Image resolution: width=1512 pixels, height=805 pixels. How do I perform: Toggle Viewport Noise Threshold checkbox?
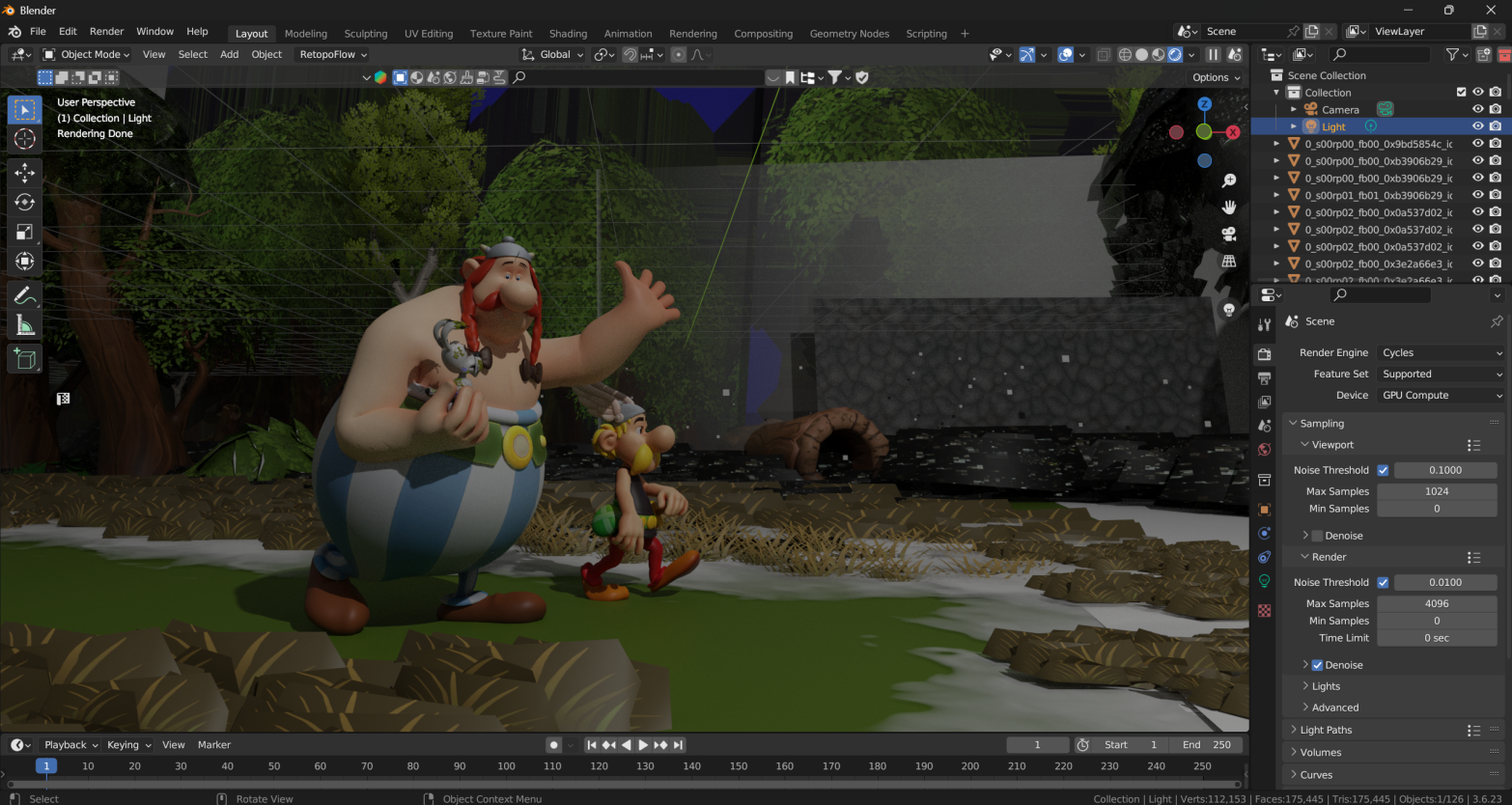point(1383,470)
